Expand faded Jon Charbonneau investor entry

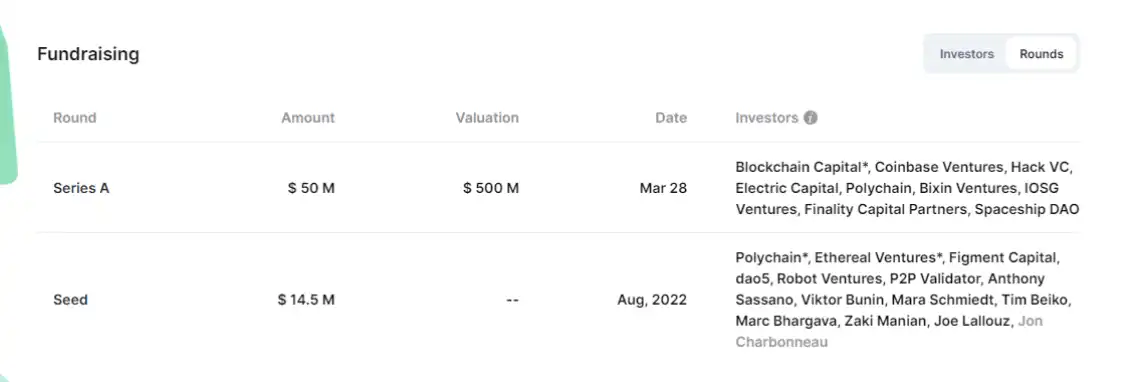(889, 331)
